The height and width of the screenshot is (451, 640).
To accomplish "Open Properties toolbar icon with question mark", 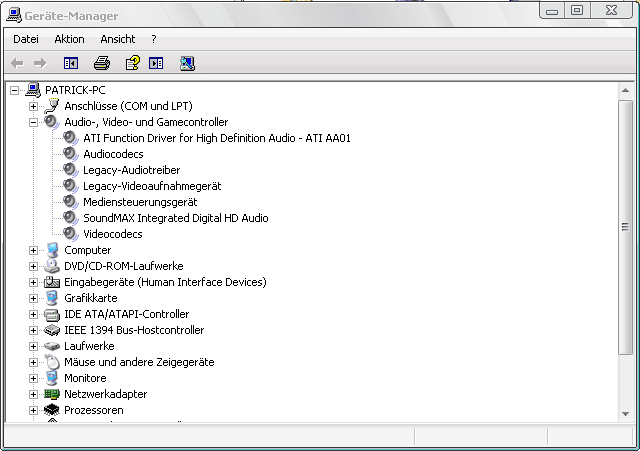I will (x=132, y=63).
